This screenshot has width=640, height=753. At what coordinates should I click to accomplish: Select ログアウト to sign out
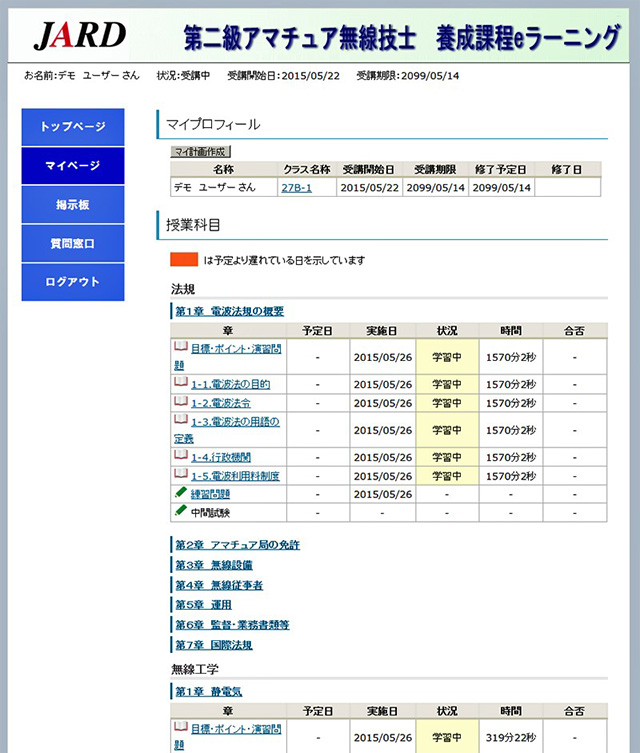point(73,282)
